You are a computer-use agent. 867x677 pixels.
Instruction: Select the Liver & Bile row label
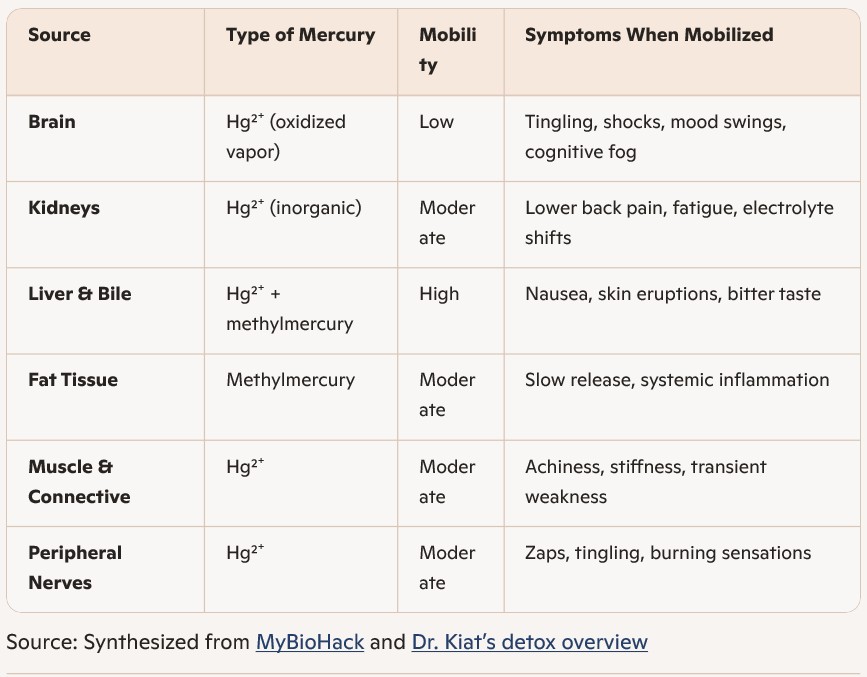tap(80, 294)
